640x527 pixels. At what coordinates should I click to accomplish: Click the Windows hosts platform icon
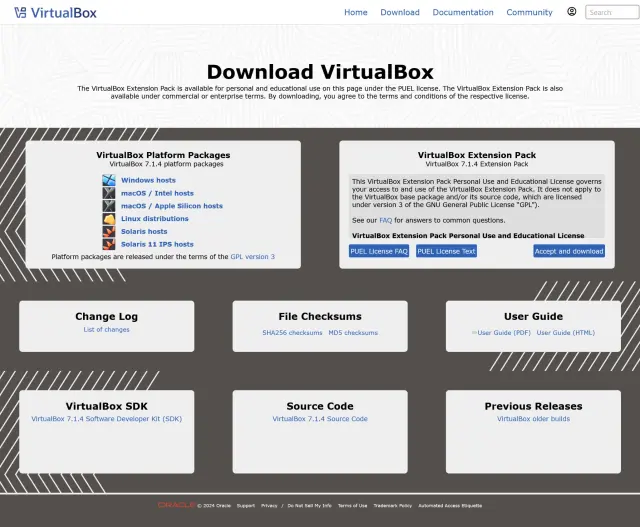click(109, 180)
